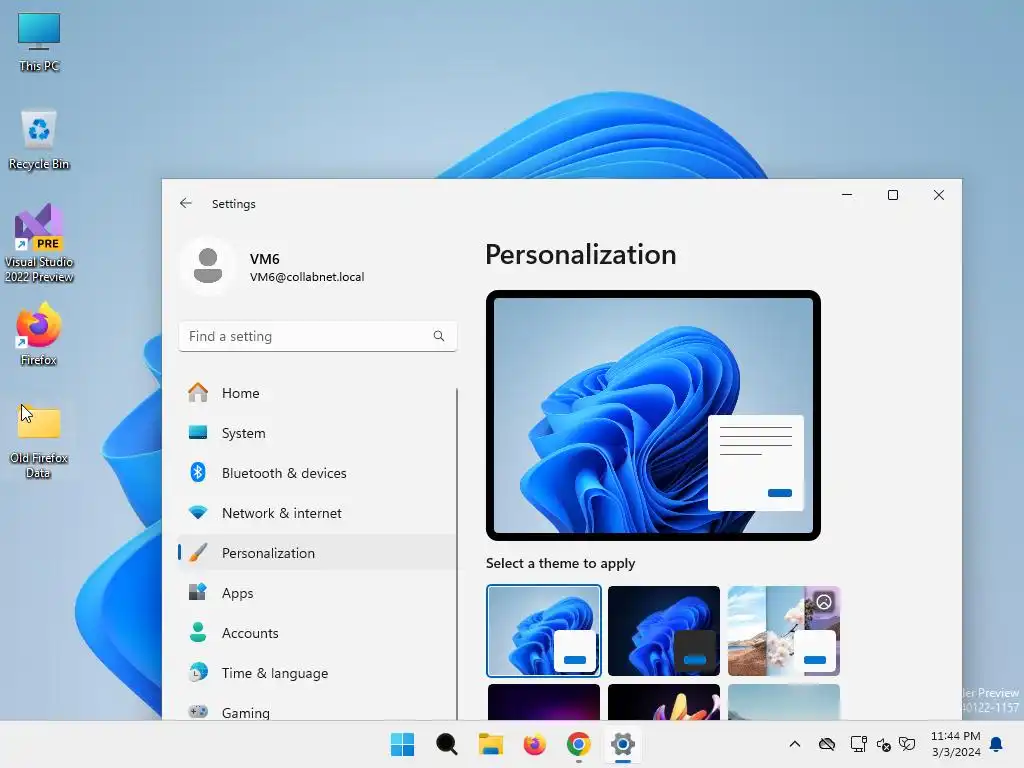Click the Settings back arrow
Viewport: 1024px width, 768px height.
pyautogui.click(x=186, y=204)
